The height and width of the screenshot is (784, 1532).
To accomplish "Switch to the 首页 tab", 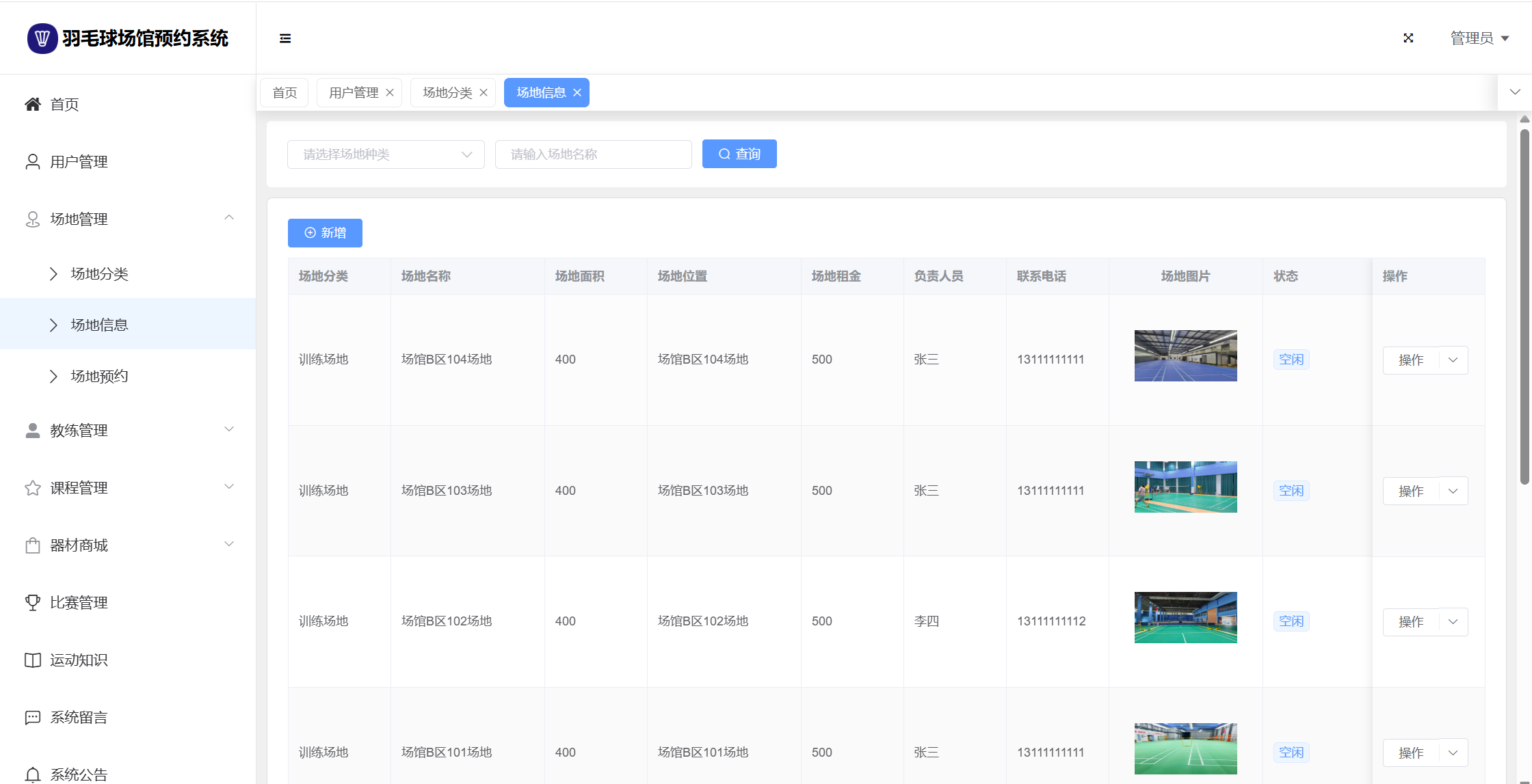I will [x=285, y=92].
